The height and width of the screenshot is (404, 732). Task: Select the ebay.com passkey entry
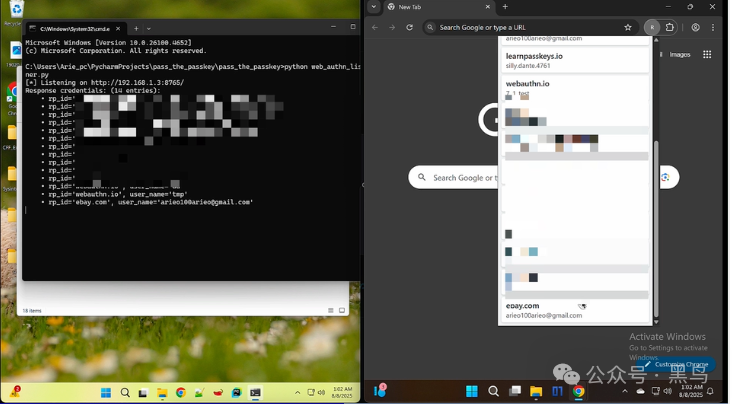pos(575,310)
